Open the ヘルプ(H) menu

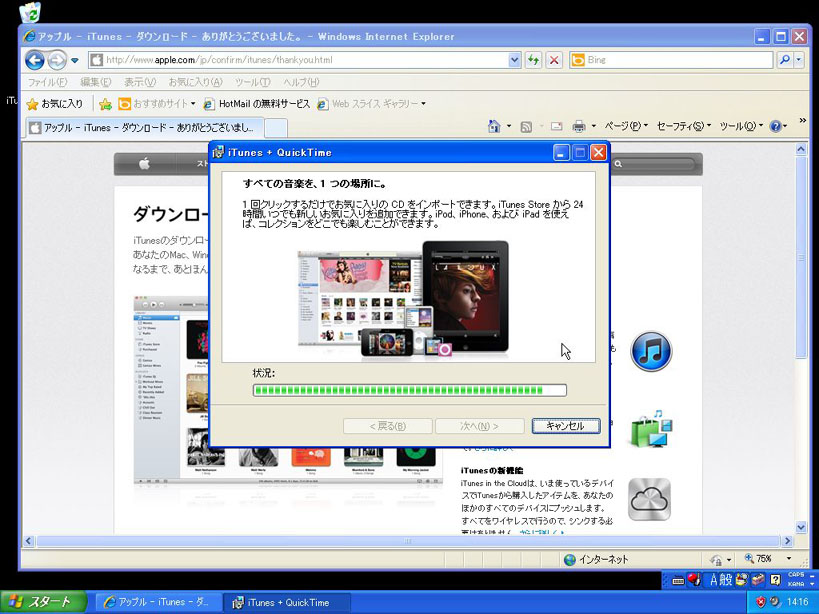(x=301, y=82)
